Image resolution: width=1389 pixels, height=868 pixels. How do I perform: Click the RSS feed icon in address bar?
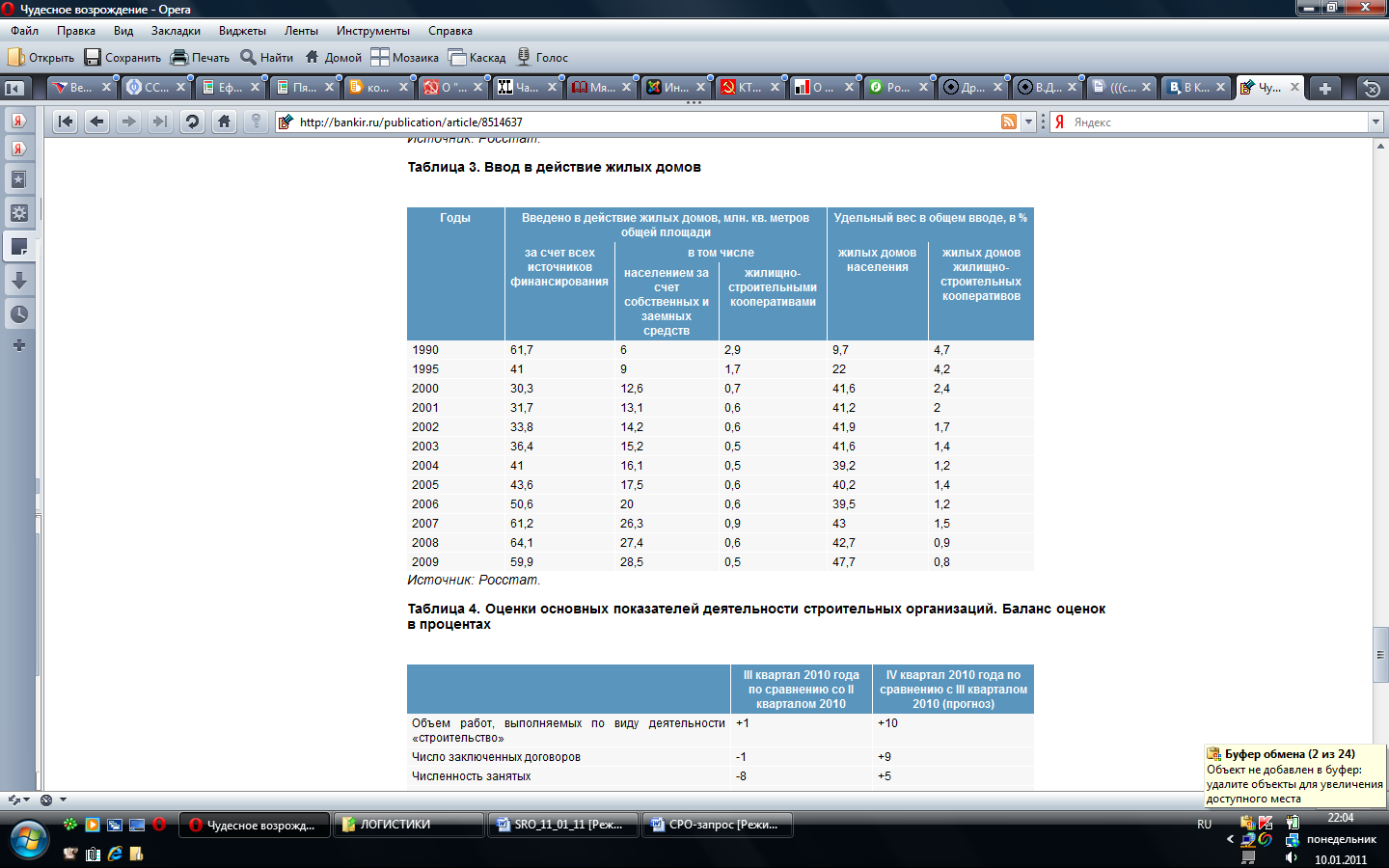[1009, 122]
